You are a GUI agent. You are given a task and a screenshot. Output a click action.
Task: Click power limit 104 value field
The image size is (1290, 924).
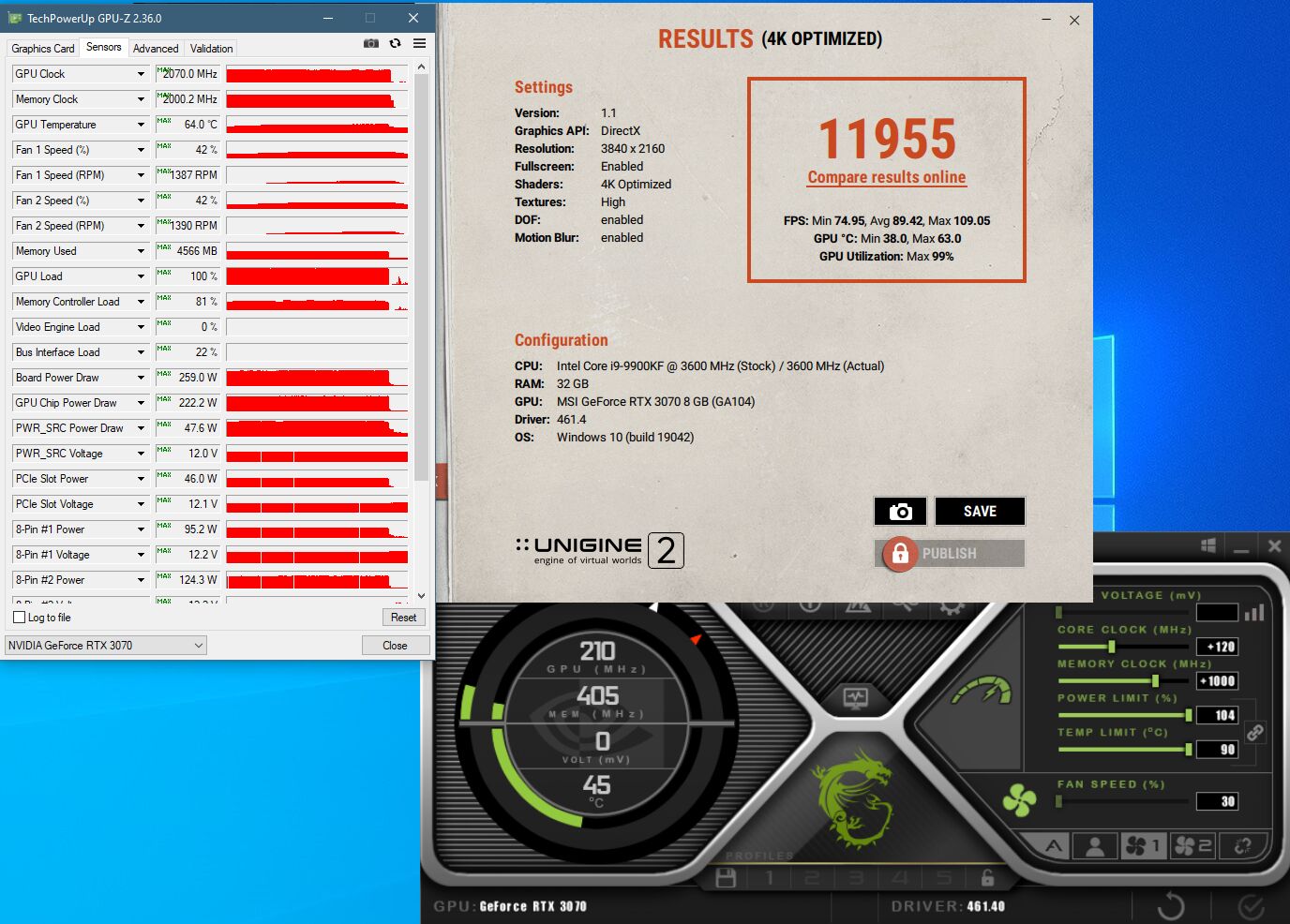1217,715
